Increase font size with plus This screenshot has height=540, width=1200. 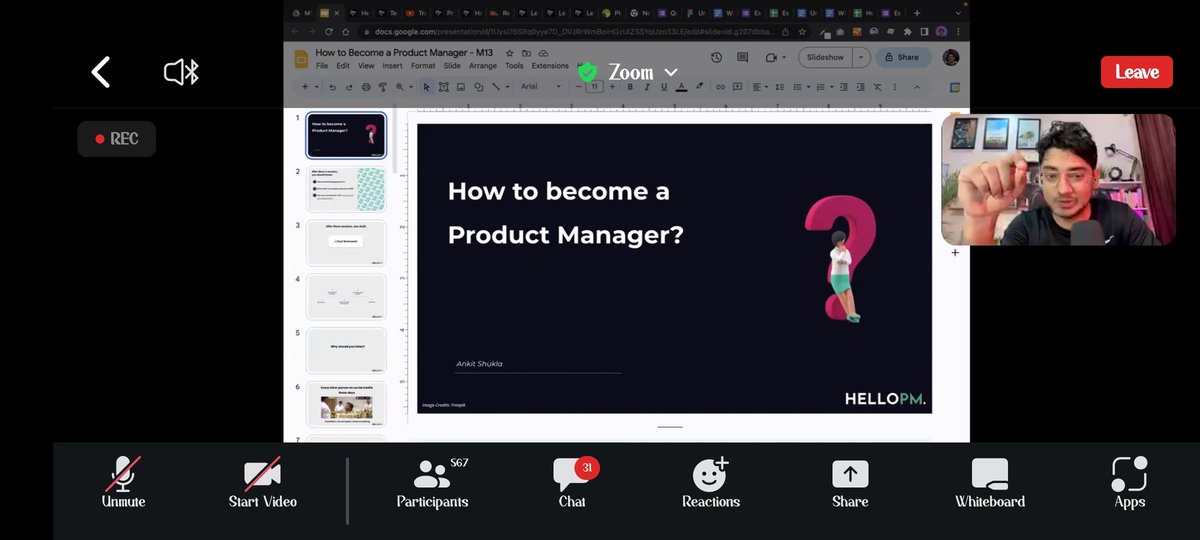[x=612, y=87]
